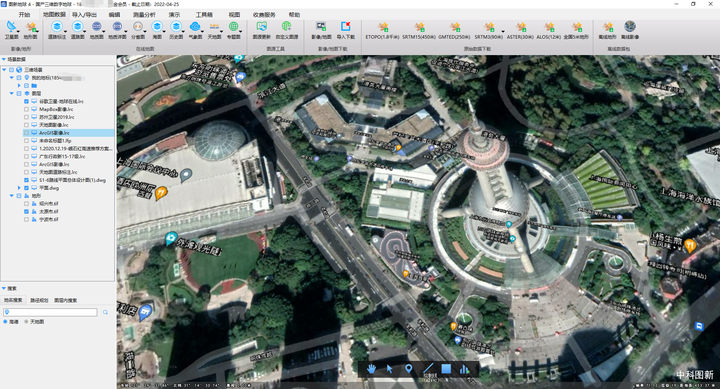The height and width of the screenshot is (389, 720).
Task: Uncheck the S1-6路线平面总体设计图(1).dwg checkbox
Action: [26, 180]
